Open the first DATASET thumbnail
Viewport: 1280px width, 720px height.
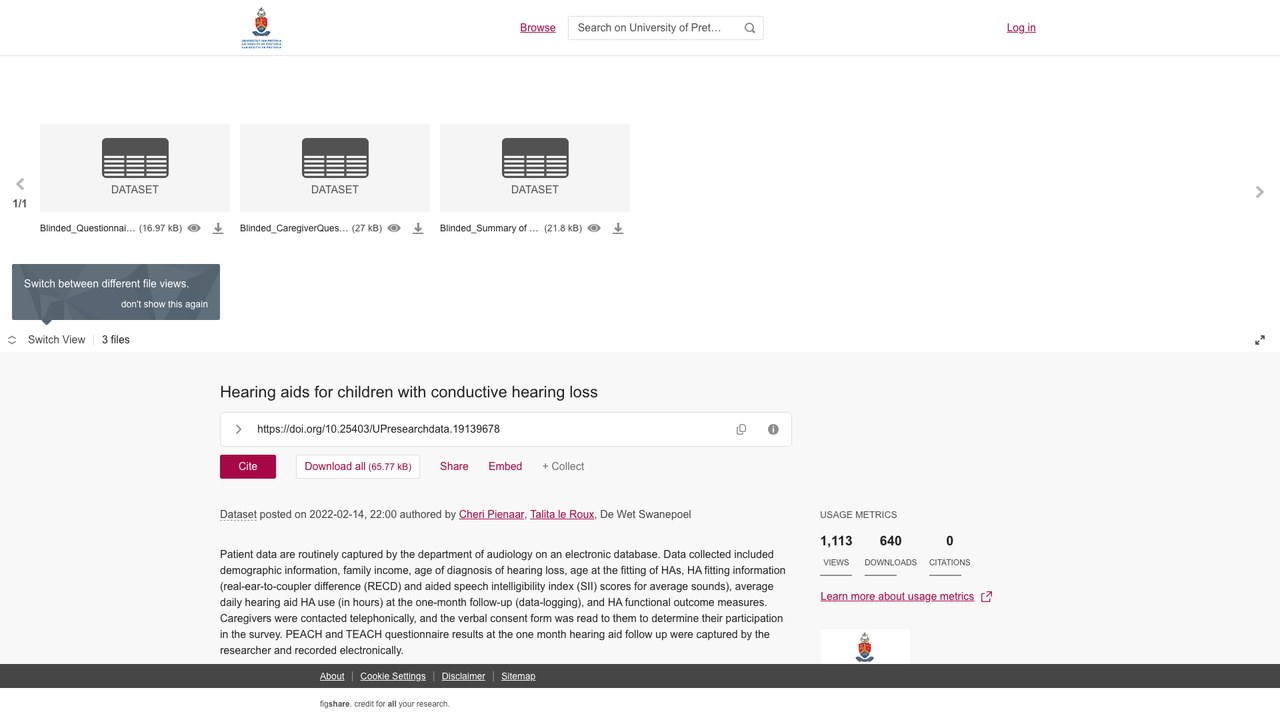(x=135, y=168)
